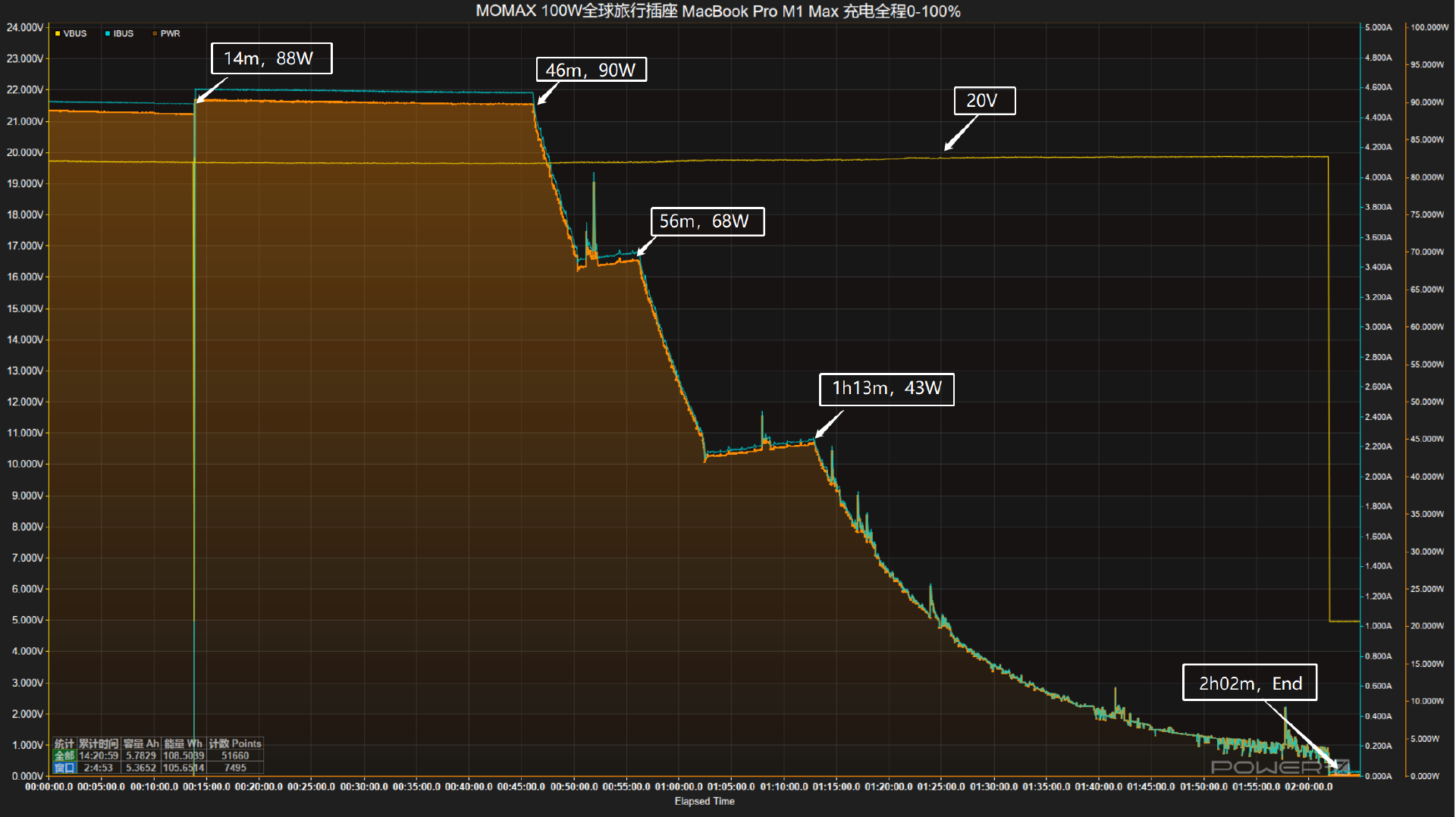Click the 24.000V voltage axis label
Screen dimensions: 1456x817
pos(25,27)
